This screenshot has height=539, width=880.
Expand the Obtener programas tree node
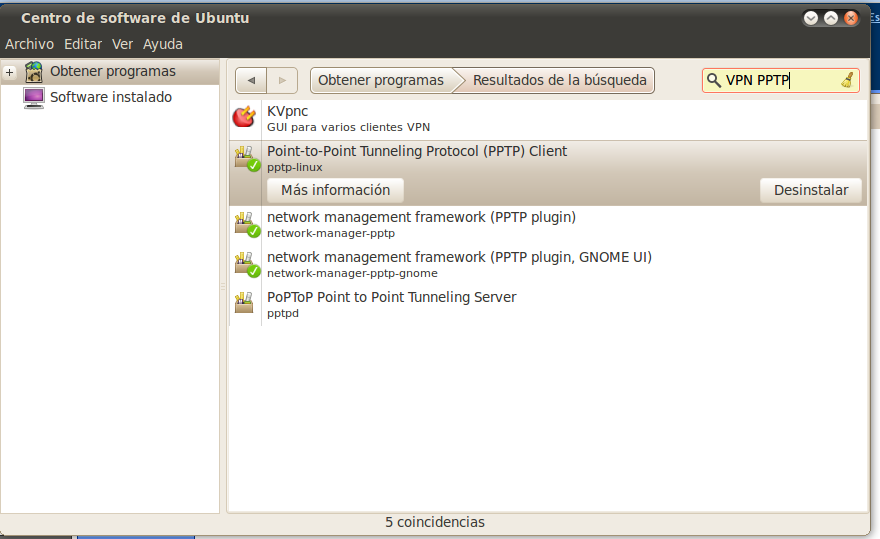tap(10, 72)
